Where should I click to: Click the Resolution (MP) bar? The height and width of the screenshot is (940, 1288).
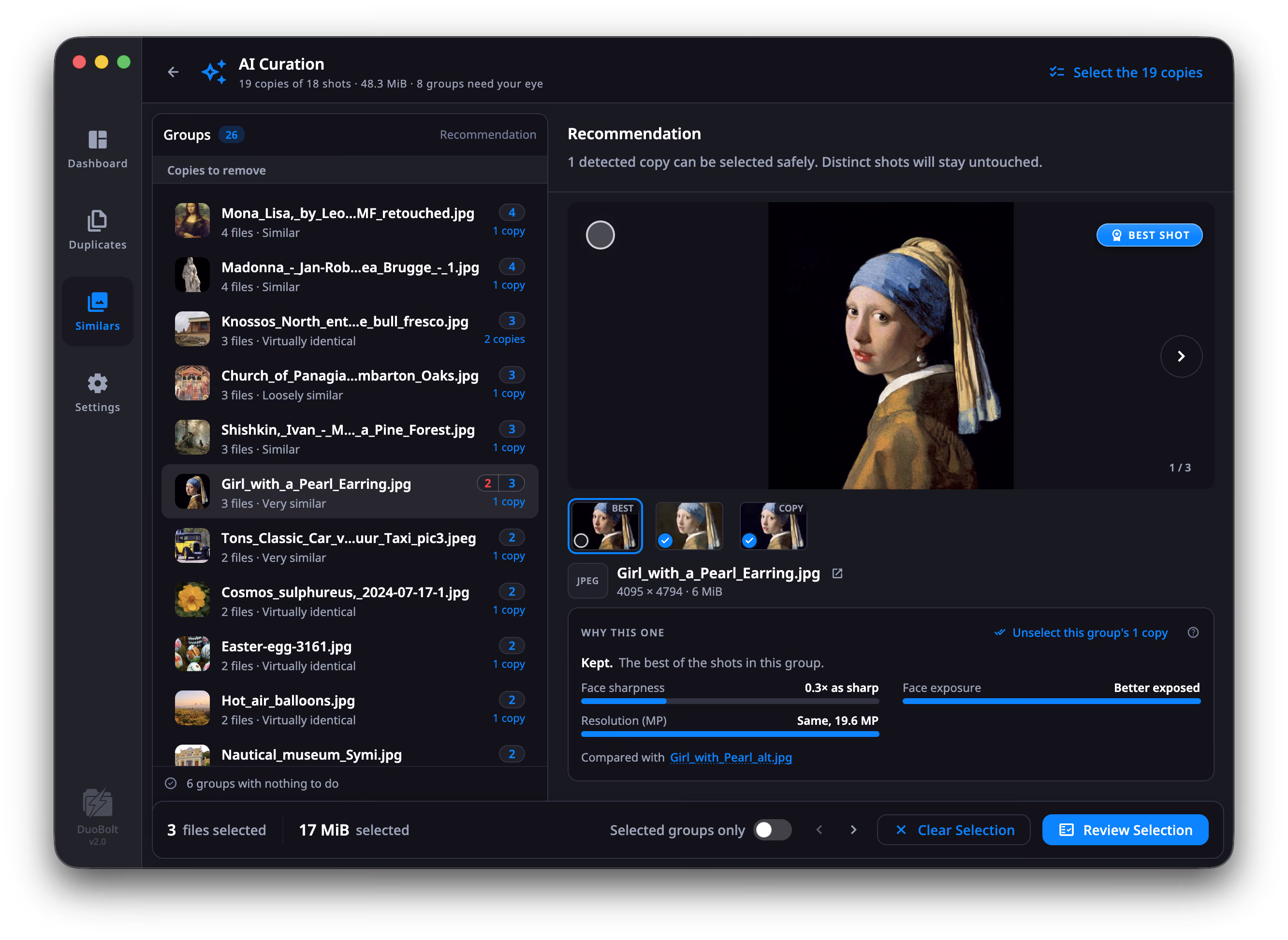(730, 734)
